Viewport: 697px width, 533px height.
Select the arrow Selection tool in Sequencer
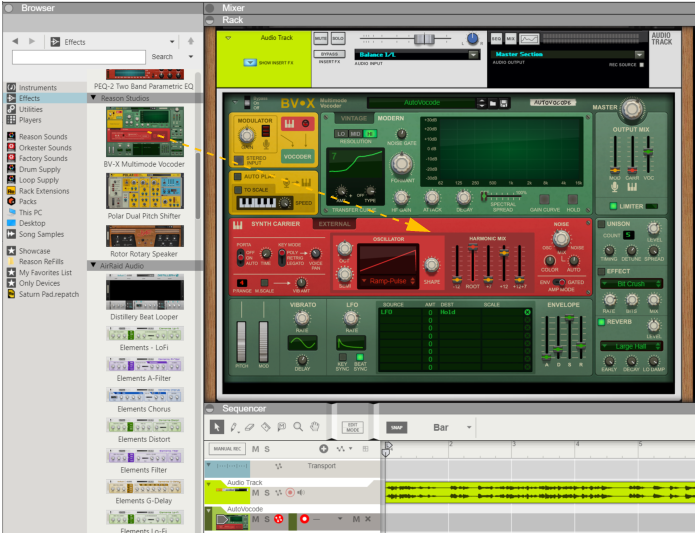click(216, 427)
